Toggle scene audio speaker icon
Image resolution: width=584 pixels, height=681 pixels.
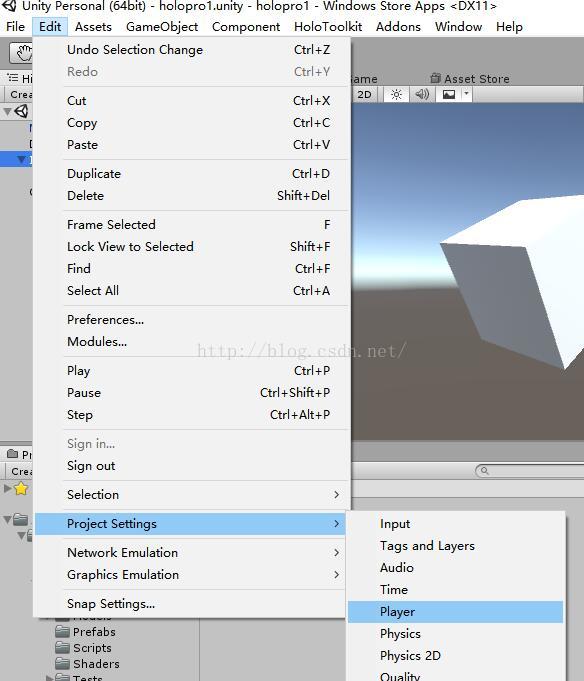422,94
